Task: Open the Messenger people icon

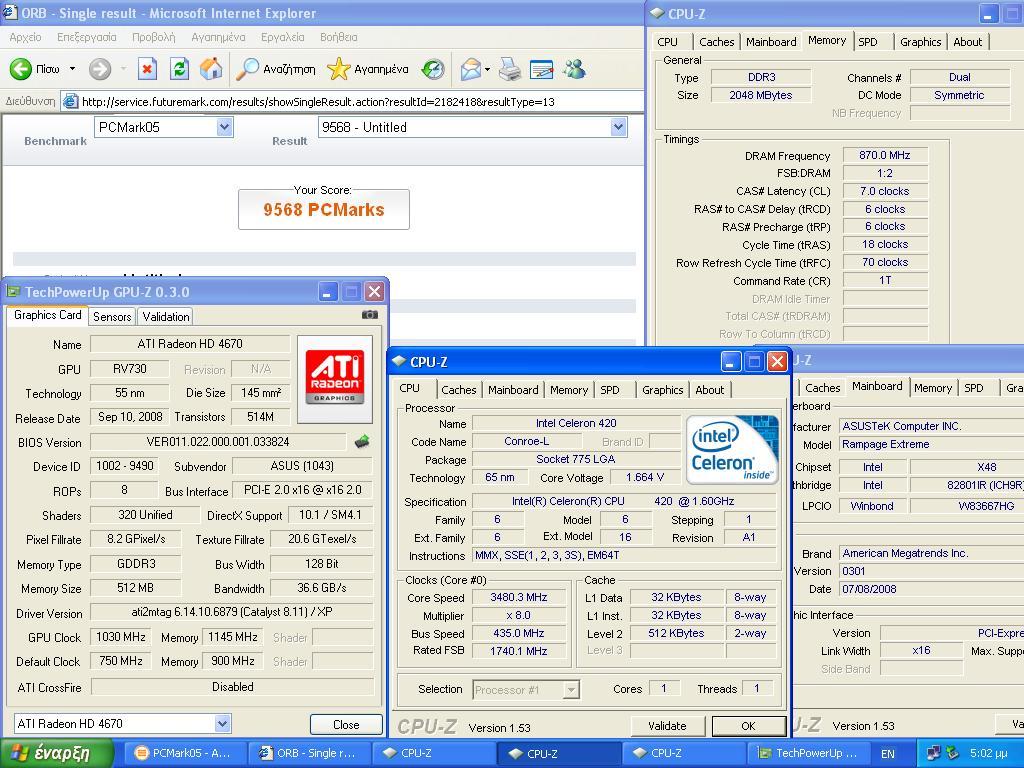Action: (x=575, y=69)
